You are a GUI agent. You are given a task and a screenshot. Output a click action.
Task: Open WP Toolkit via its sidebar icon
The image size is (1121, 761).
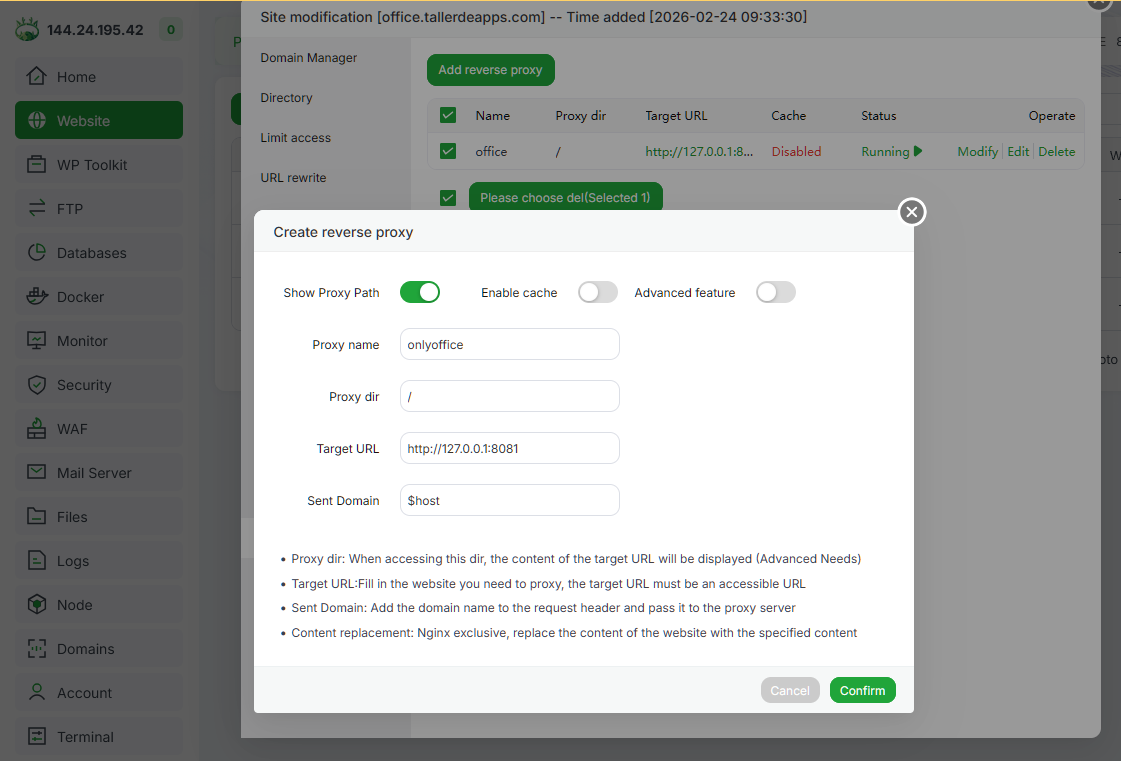[x=37, y=165]
